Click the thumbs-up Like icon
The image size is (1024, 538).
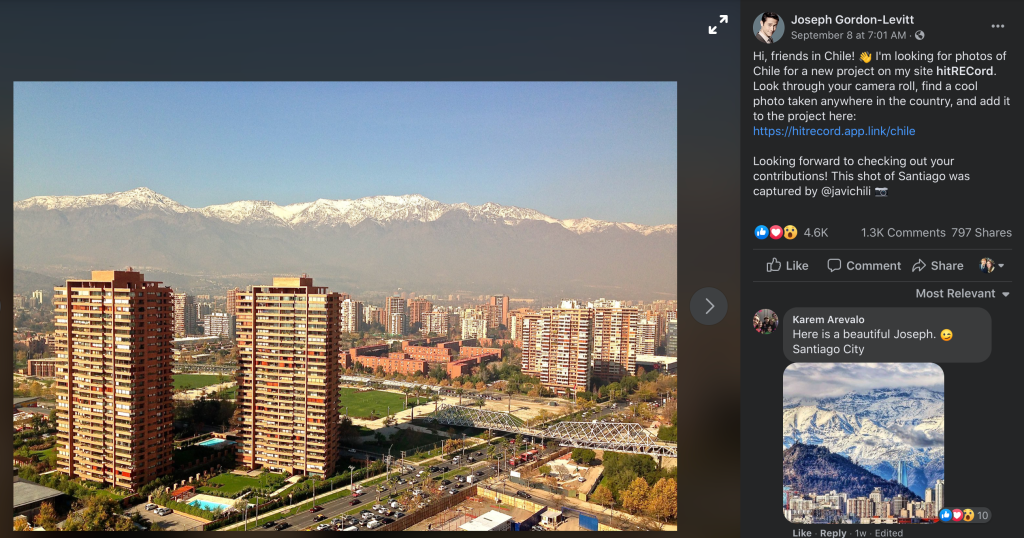click(x=774, y=265)
